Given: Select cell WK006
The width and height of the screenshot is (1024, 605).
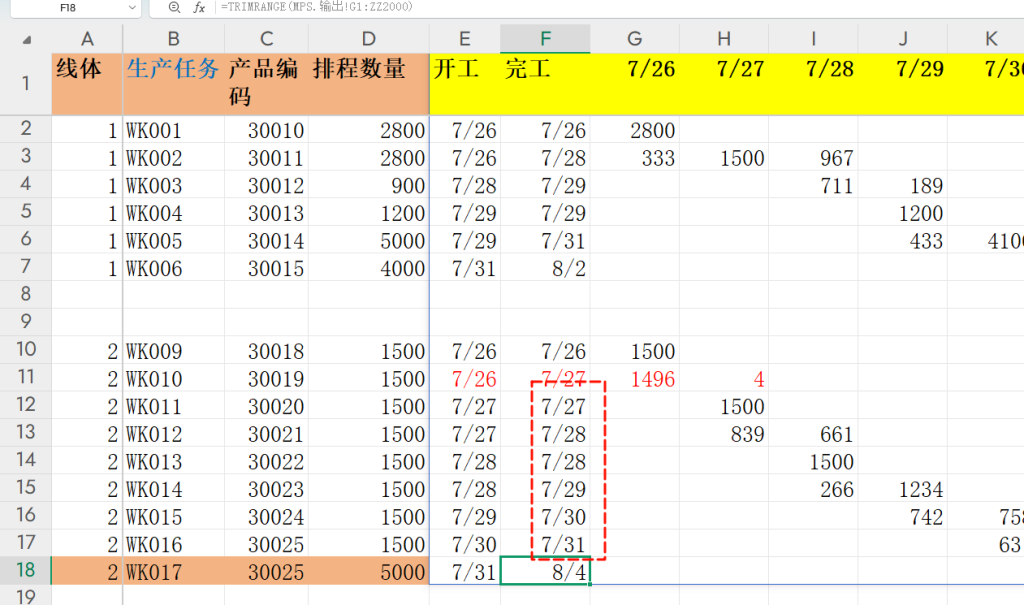Looking at the screenshot, I should [173, 268].
